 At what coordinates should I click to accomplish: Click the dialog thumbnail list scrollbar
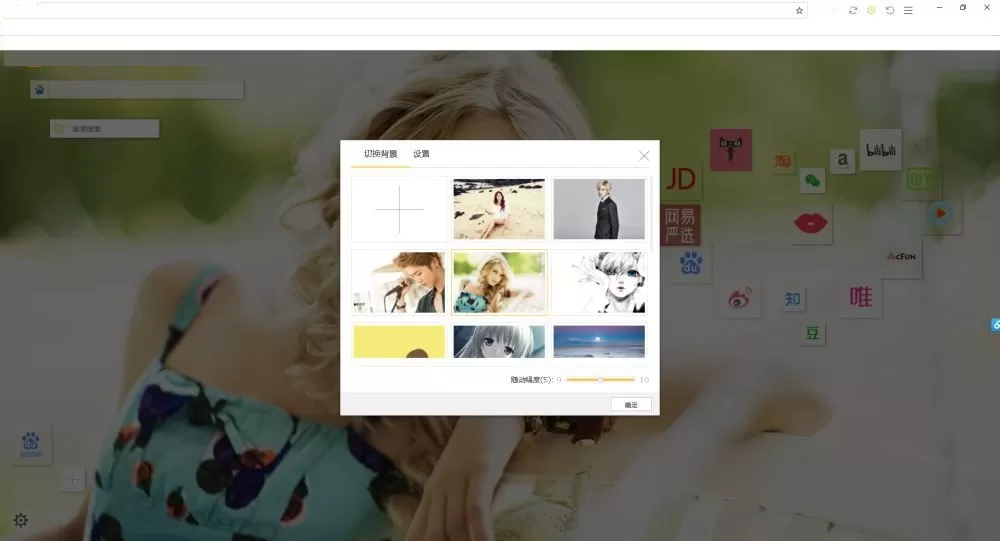point(652,214)
